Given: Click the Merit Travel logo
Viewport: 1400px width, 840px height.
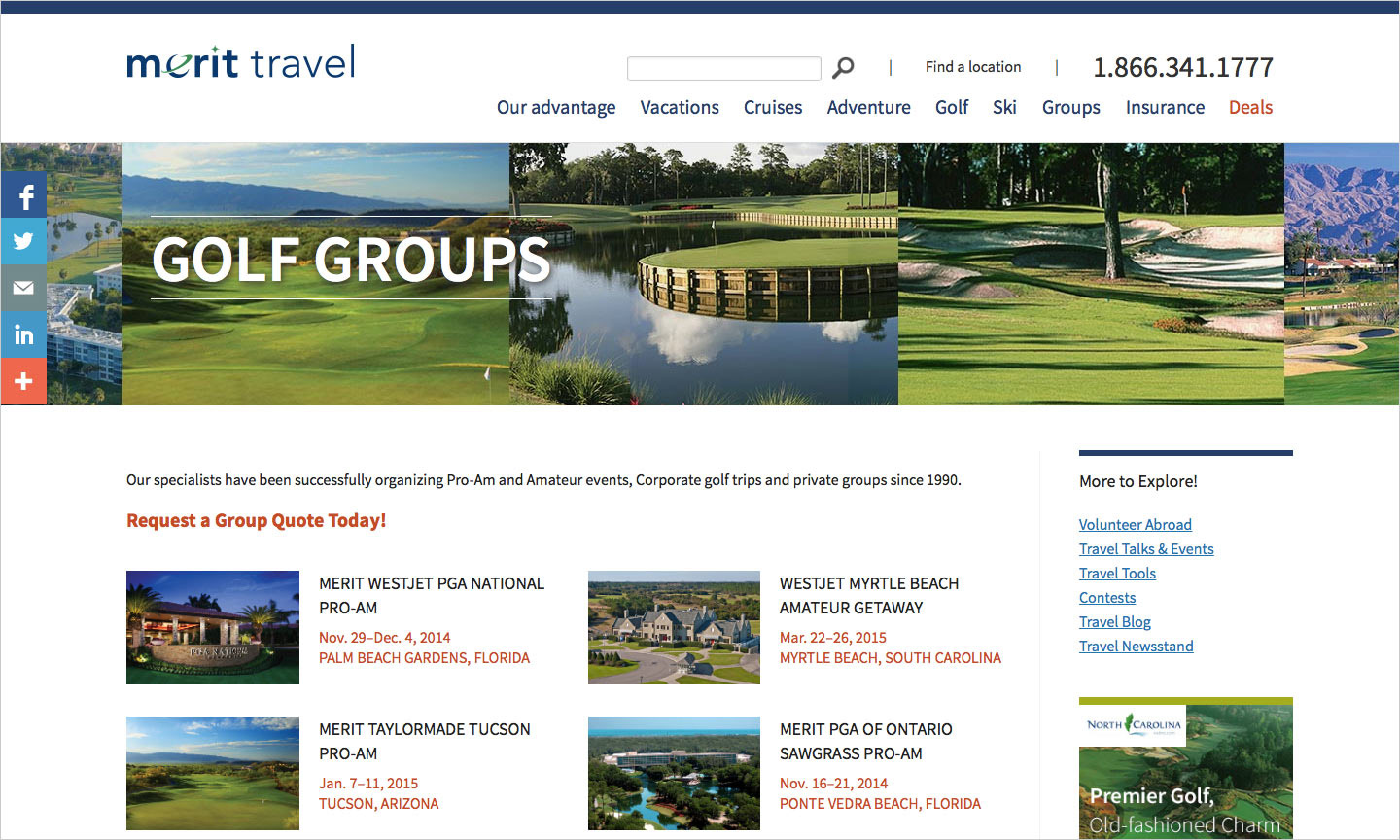Looking at the screenshot, I should [241, 62].
